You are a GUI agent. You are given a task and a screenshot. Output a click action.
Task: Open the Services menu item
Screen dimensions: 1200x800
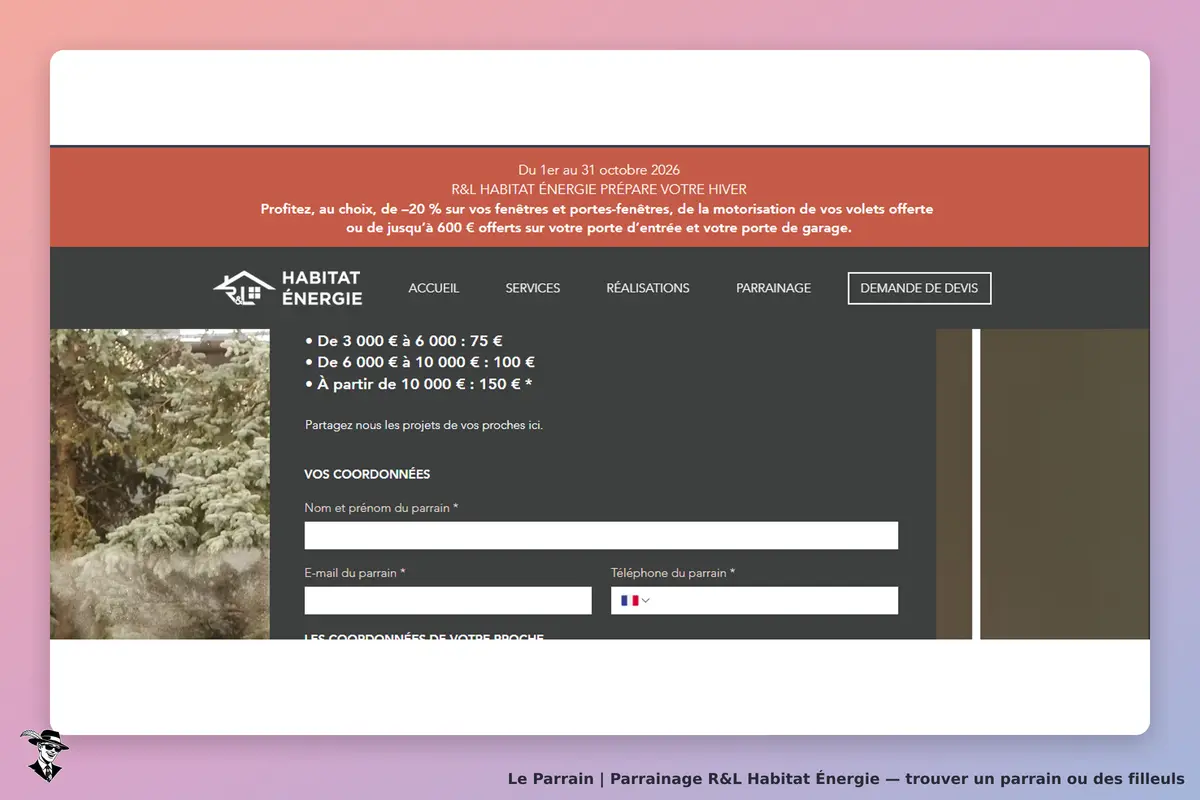click(x=533, y=288)
